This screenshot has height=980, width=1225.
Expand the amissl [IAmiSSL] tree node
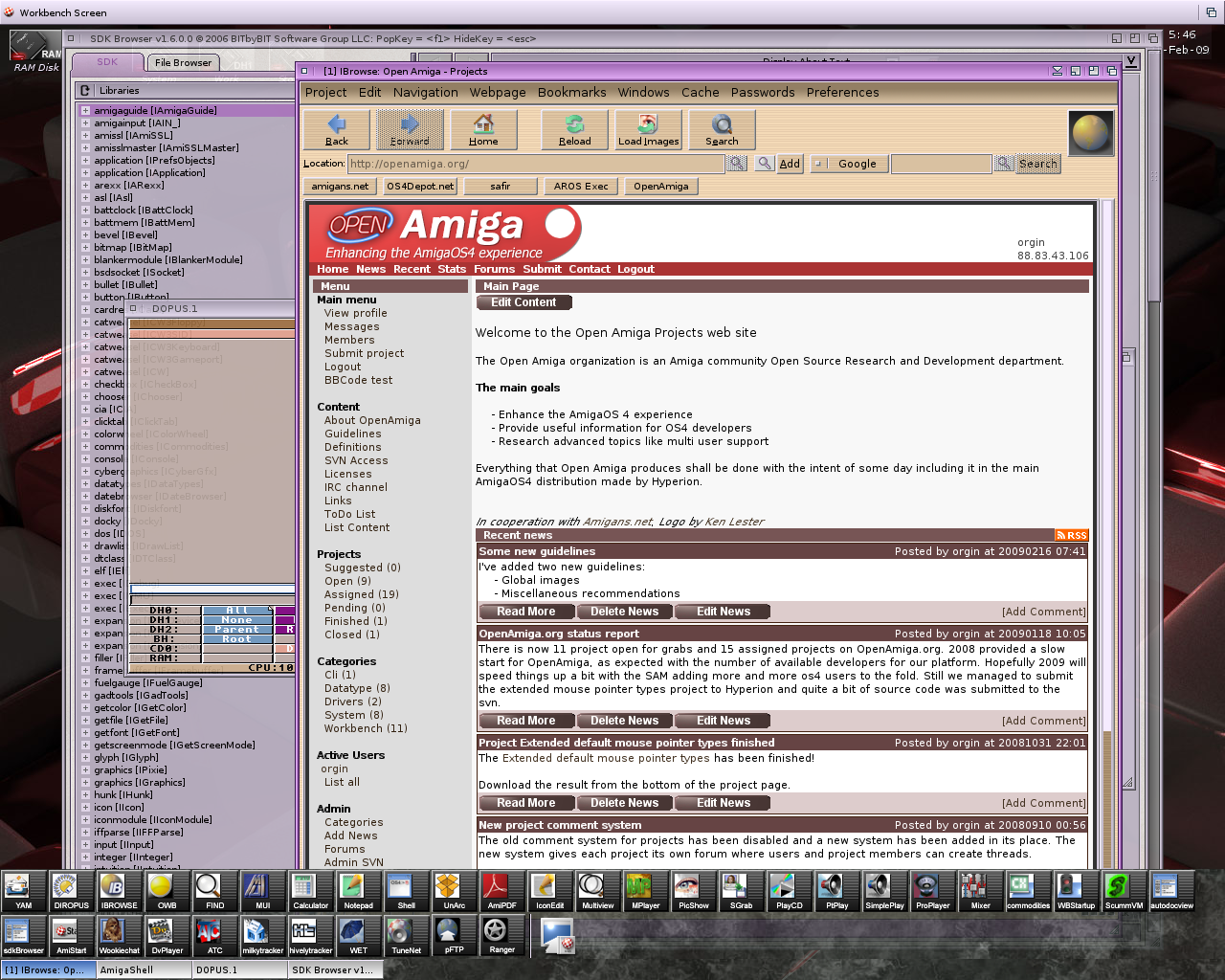(x=85, y=136)
